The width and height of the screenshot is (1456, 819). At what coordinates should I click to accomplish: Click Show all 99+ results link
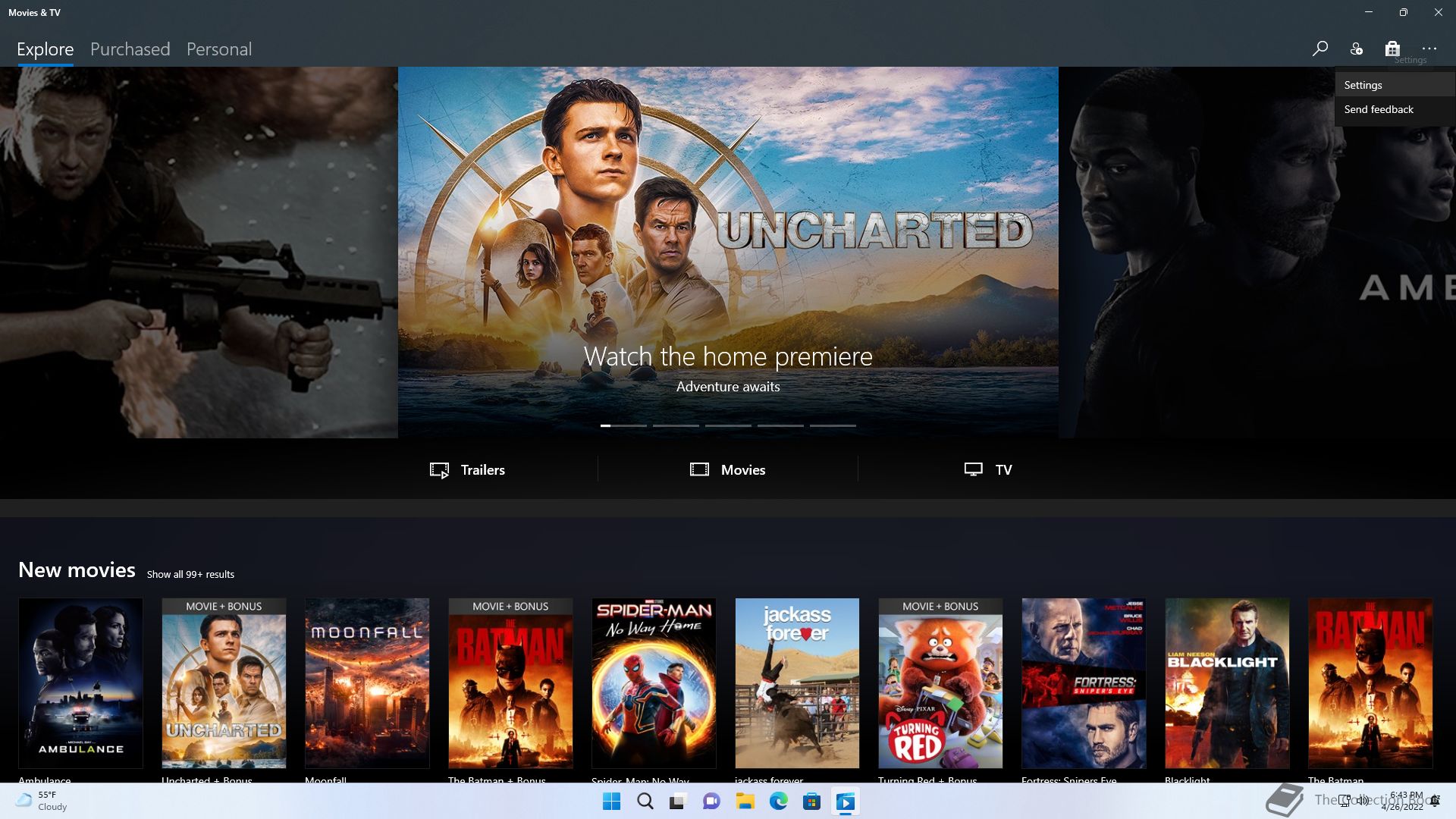(190, 574)
